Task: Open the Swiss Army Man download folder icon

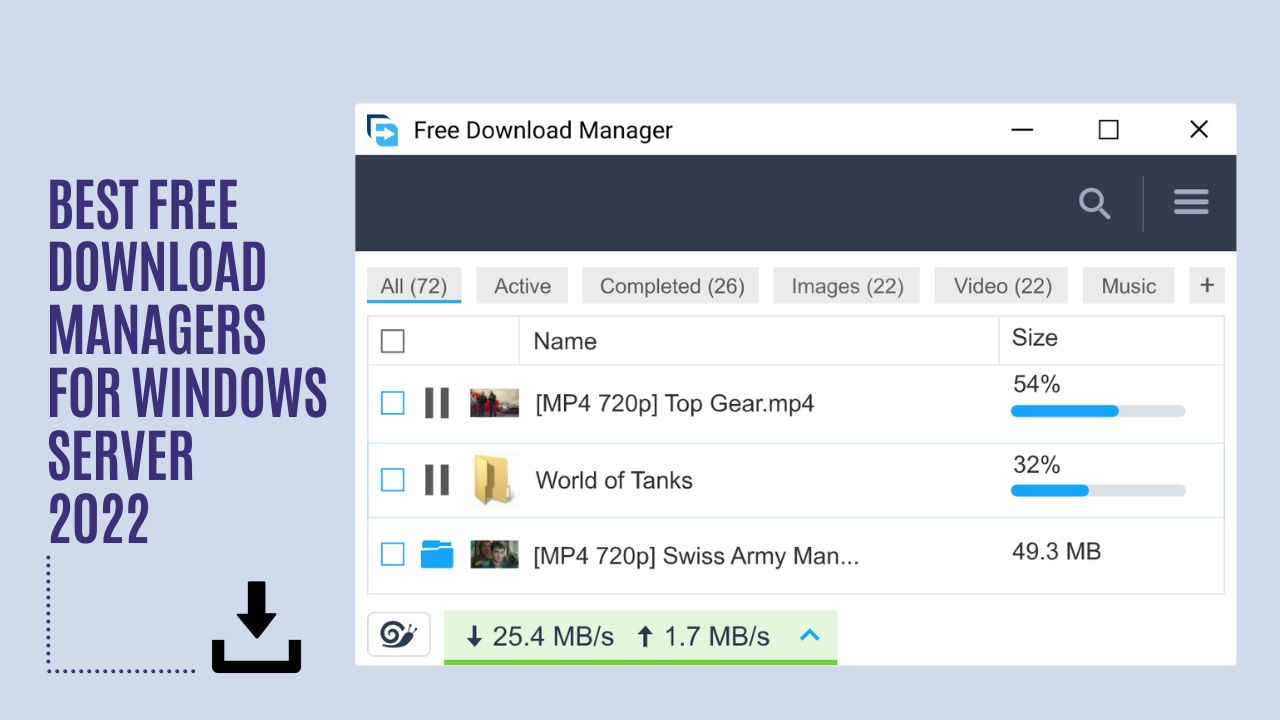Action: [x=437, y=554]
